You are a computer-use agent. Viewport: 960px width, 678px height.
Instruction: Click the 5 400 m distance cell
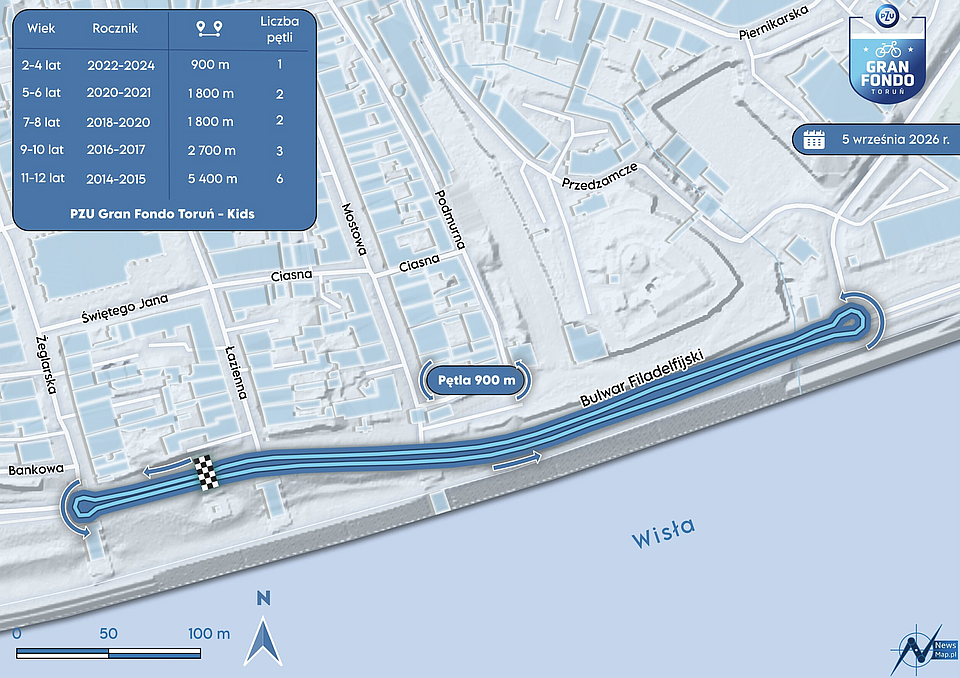click(212, 179)
